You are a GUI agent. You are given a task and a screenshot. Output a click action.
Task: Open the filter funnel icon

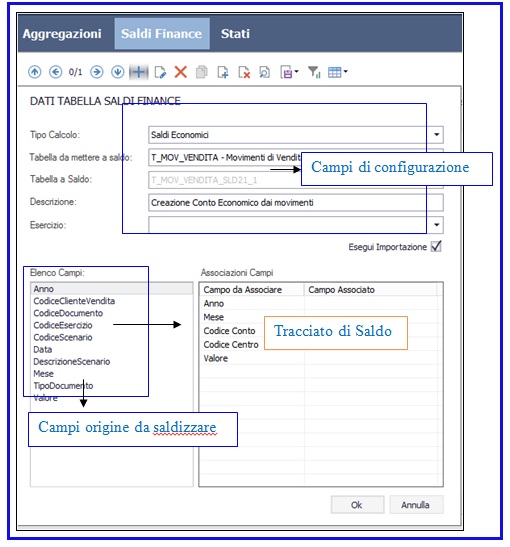314,72
